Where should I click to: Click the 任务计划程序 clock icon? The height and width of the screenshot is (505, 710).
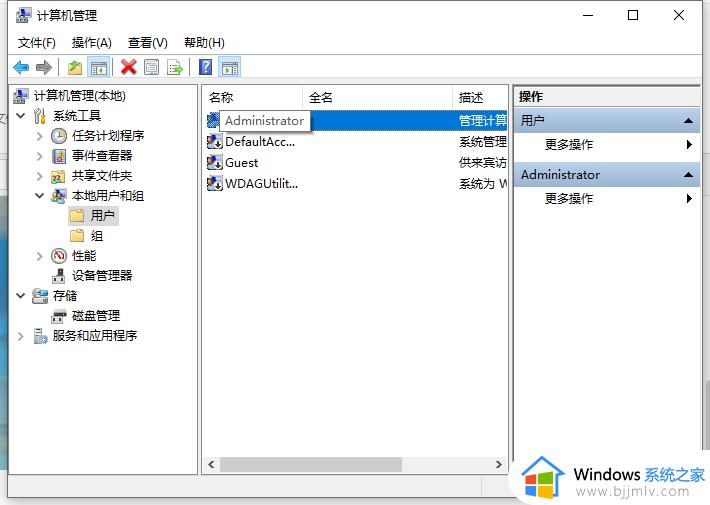click(x=59, y=135)
